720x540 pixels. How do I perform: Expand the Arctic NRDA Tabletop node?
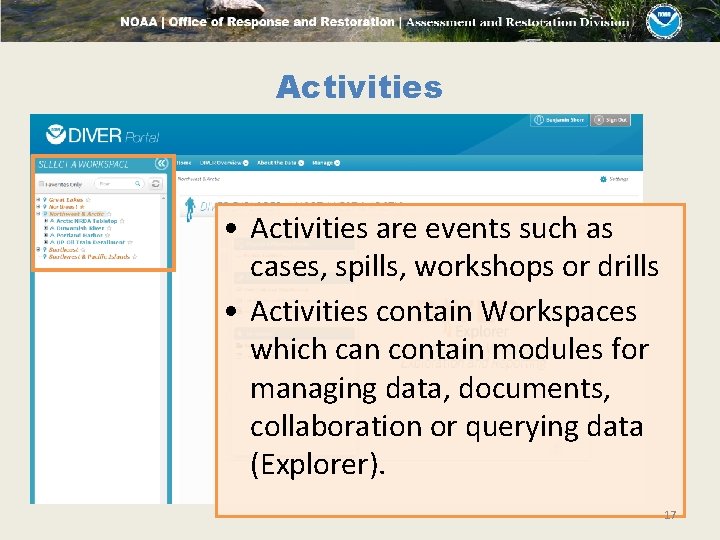pyautogui.click(x=46, y=221)
